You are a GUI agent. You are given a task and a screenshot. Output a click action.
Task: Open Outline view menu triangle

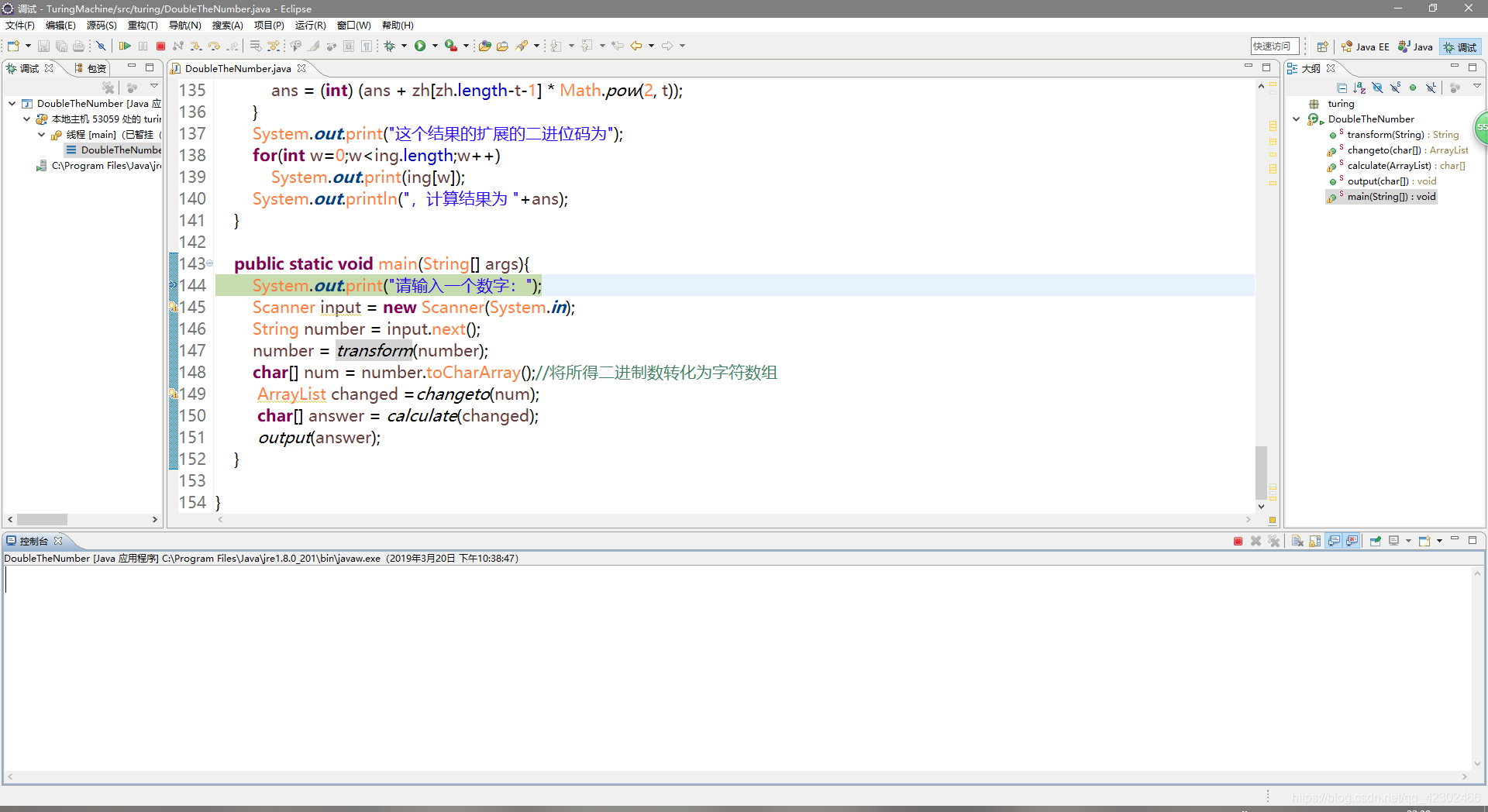tap(1477, 87)
